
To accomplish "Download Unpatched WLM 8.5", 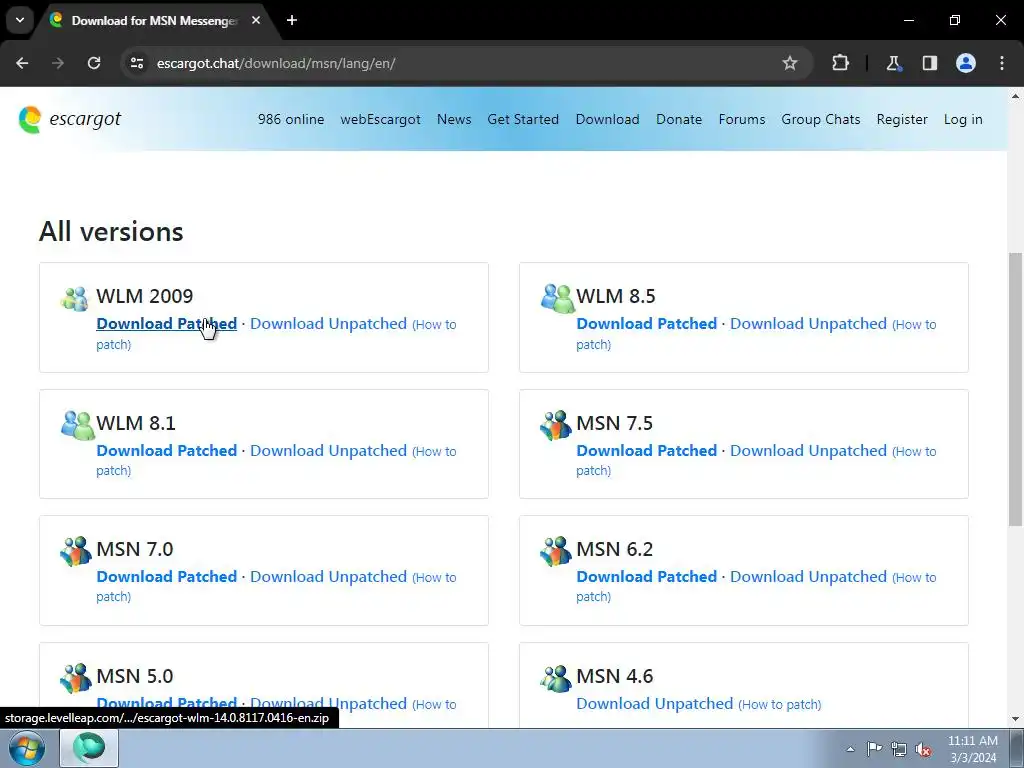I will pyautogui.click(x=808, y=324).
